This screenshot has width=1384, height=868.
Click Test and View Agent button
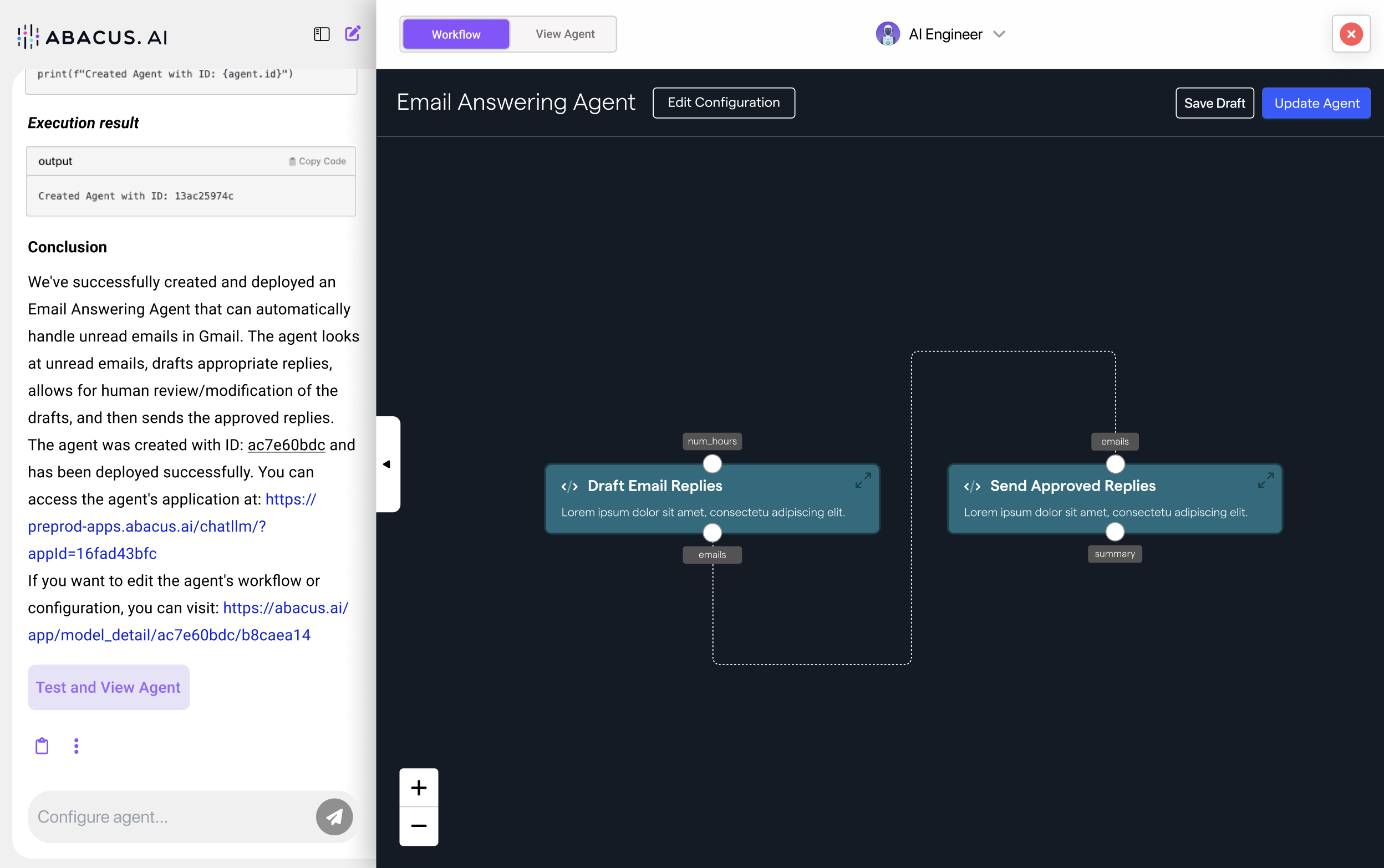(109, 687)
